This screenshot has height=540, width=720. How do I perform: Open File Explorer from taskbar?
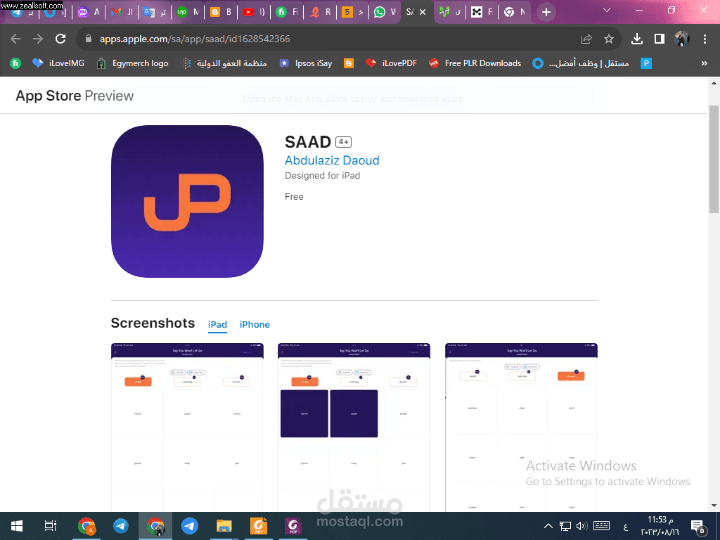click(x=224, y=526)
